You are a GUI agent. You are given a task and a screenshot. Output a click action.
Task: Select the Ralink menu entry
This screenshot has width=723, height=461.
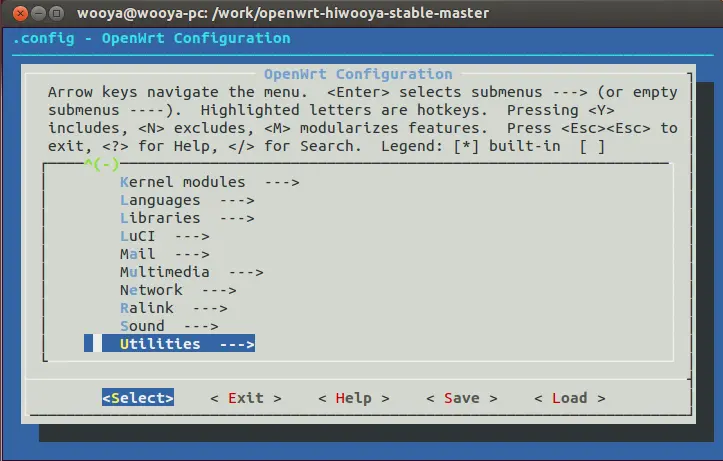click(x=173, y=308)
